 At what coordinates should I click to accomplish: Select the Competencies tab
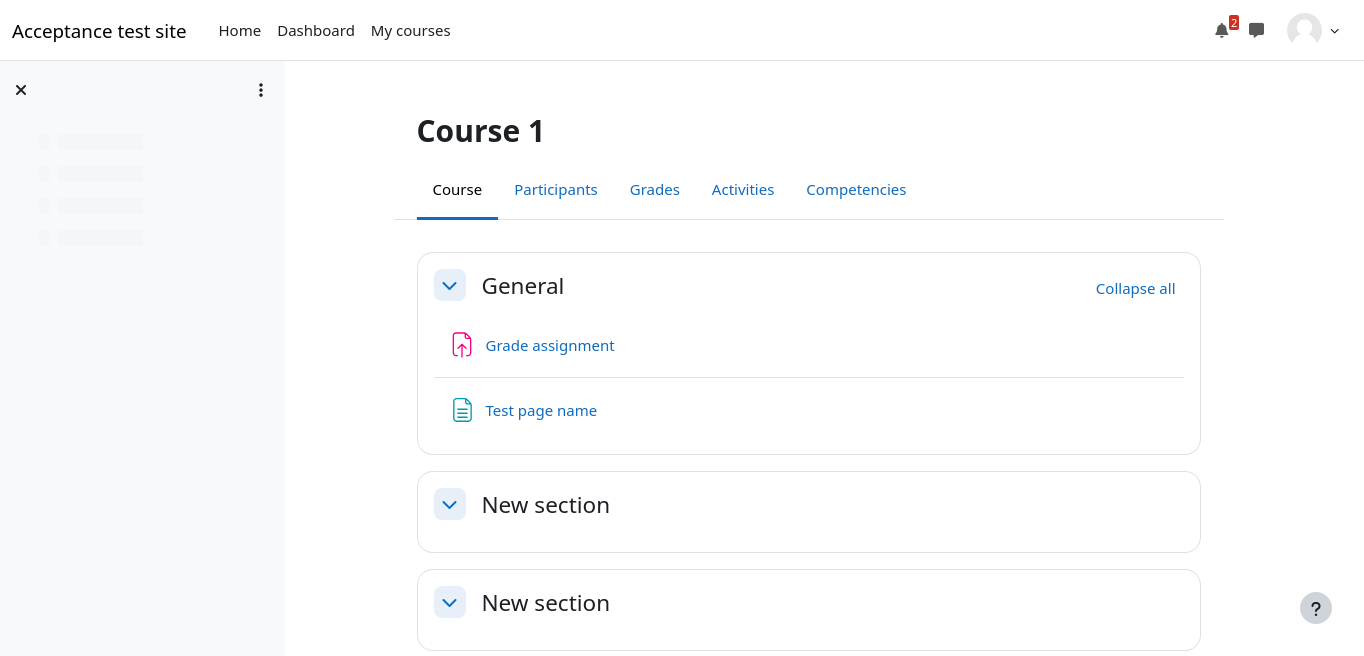[856, 190]
